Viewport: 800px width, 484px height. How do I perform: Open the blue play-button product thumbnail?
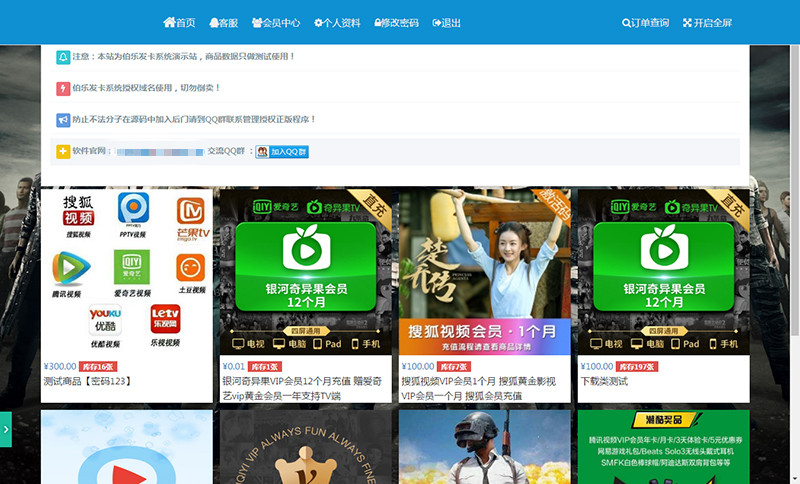(127, 447)
